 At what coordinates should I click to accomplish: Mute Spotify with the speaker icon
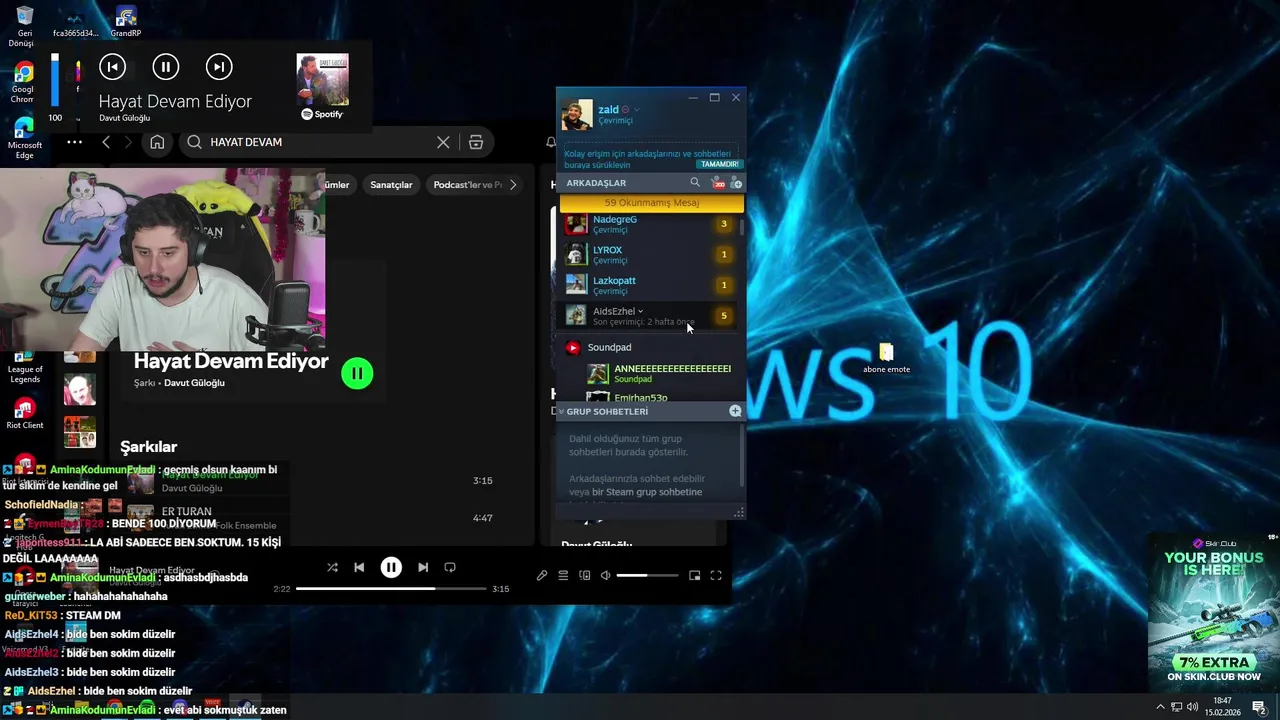coord(605,575)
